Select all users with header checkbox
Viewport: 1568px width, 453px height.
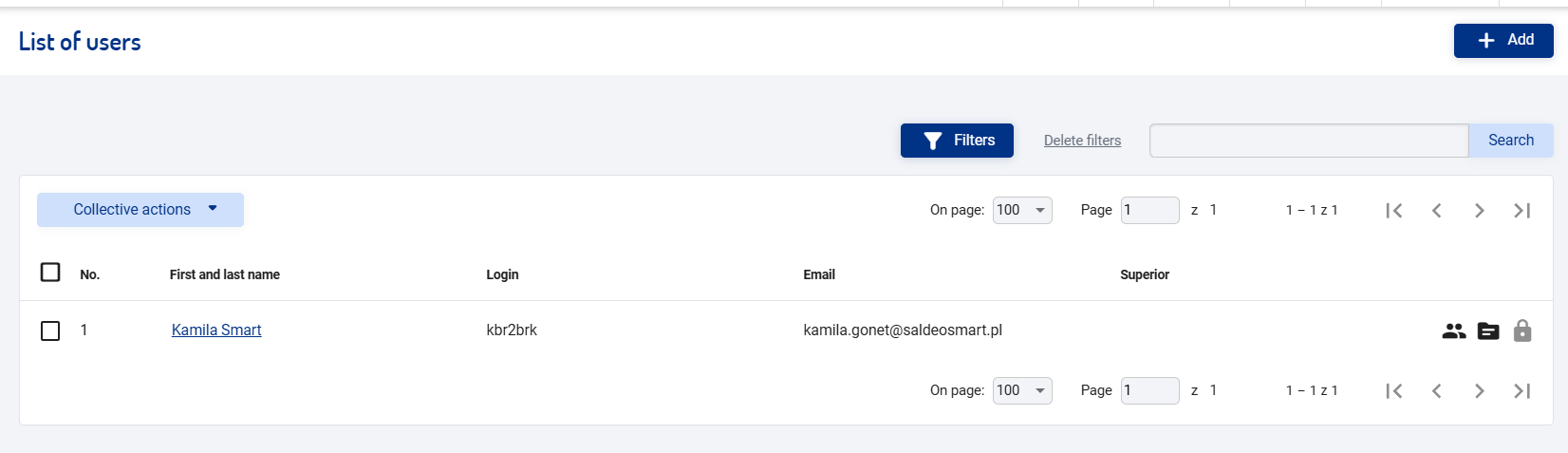coord(50,273)
